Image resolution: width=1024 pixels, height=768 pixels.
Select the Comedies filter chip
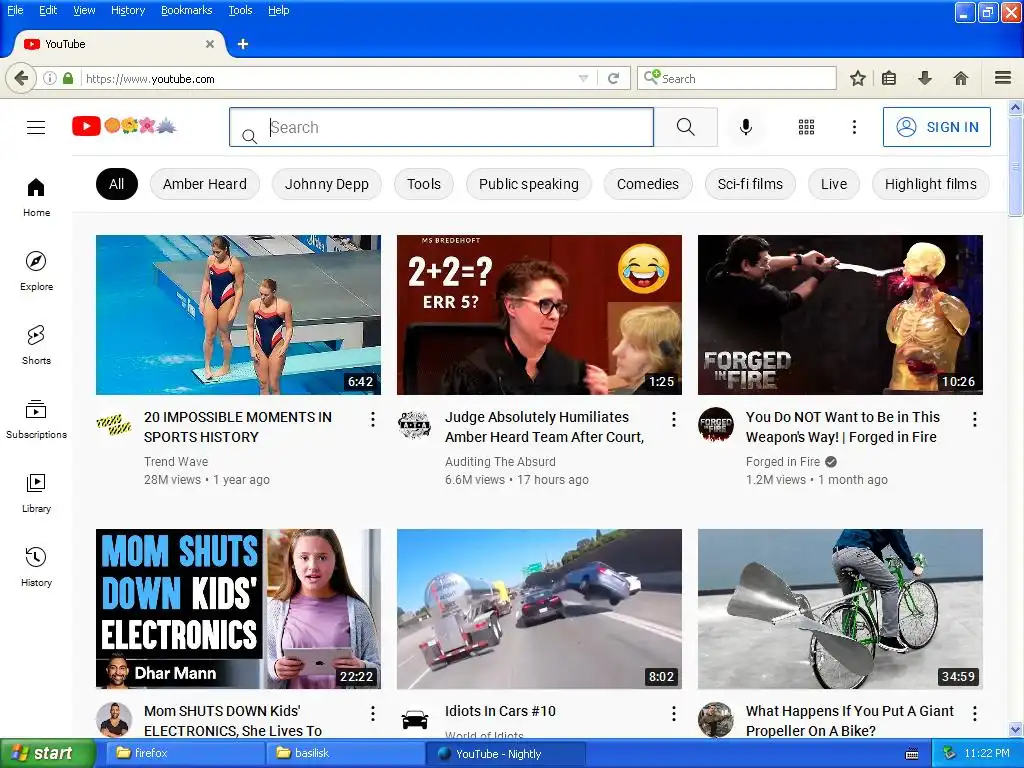(x=648, y=184)
